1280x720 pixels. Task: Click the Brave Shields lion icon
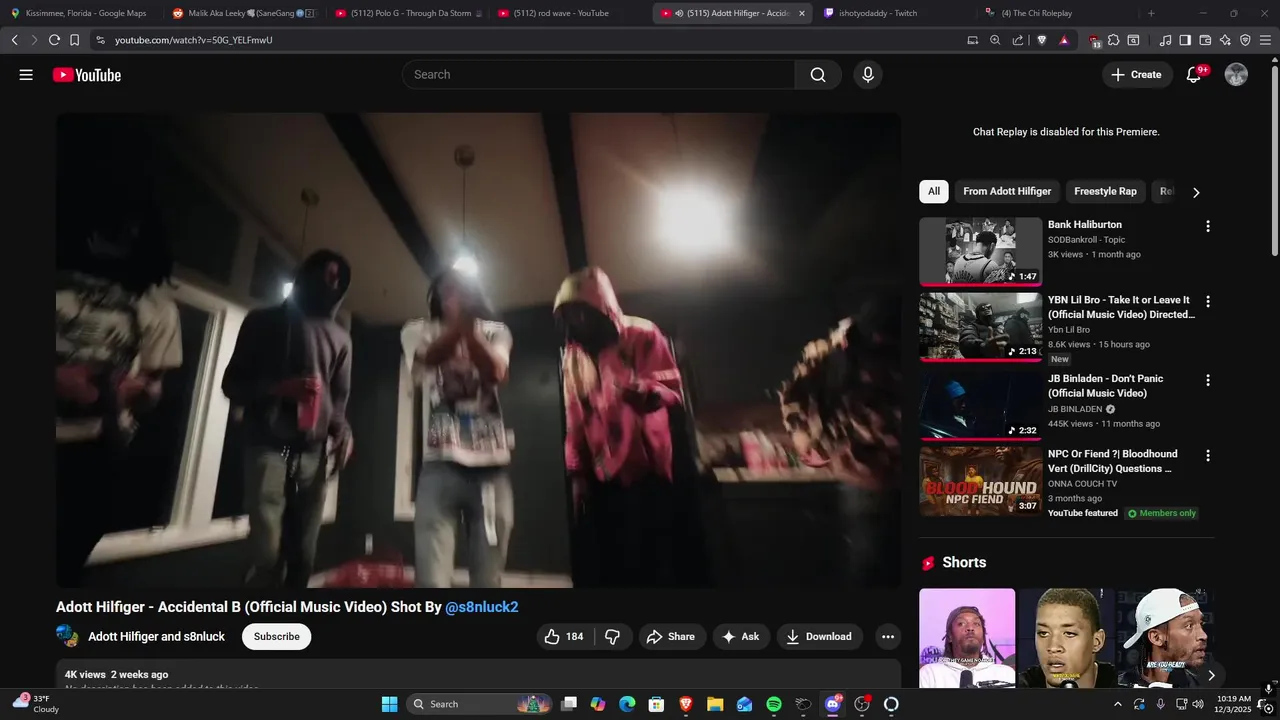click(1042, 40)
